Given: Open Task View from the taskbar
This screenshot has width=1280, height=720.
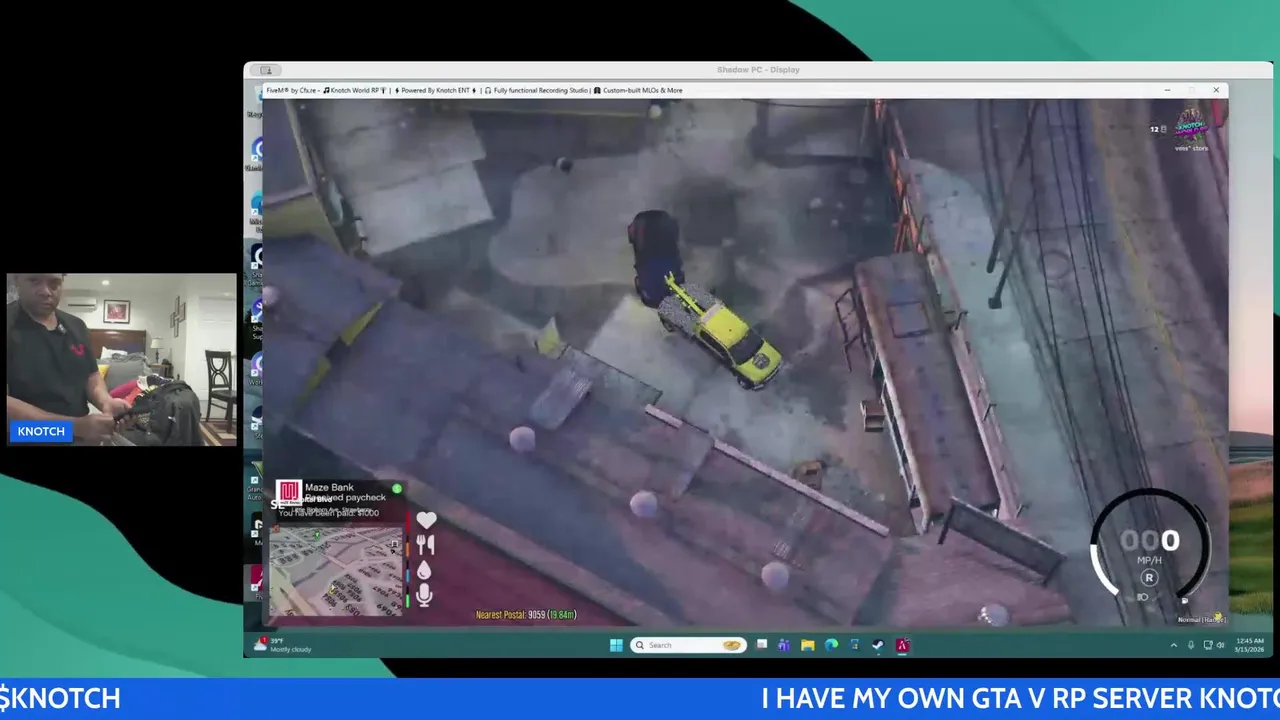Looking at the screenshot, I should (761, 644).
